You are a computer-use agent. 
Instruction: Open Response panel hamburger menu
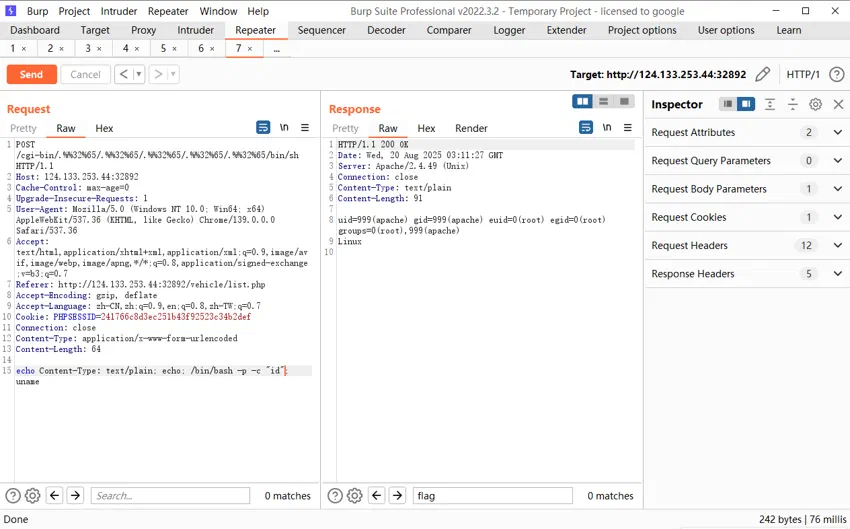pos(628,127)
